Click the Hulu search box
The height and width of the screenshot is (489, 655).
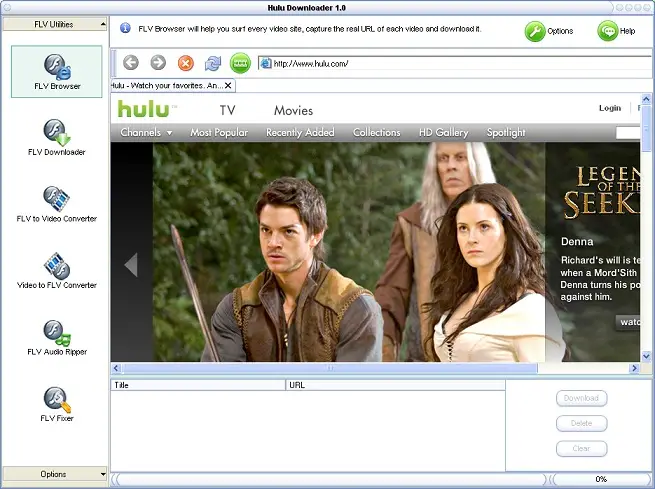[628, 133]
